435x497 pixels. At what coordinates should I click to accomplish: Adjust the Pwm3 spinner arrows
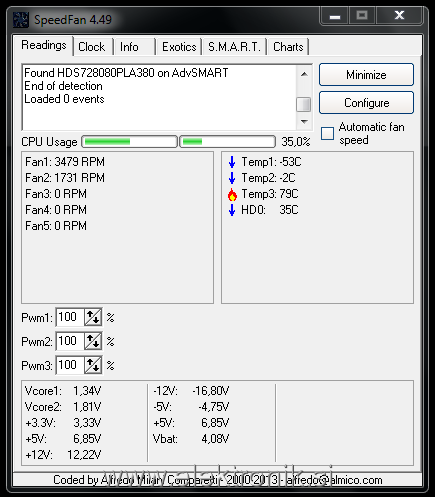[93, 365]
